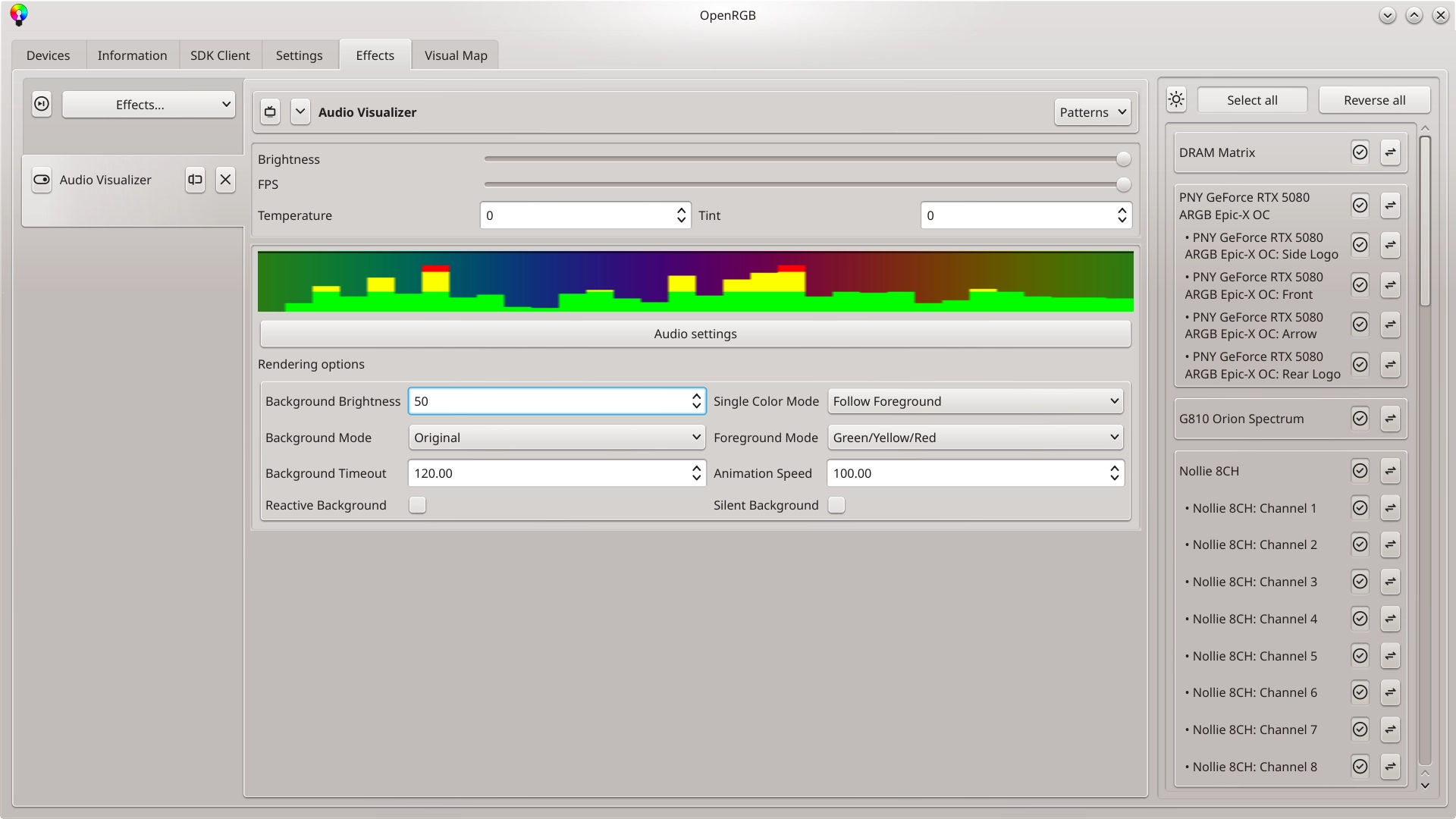The width and height of the screenshot is (1456, 819).
Task: Reverse Nollie 8CH: Channel 7
Action: [x=1390, y=730]
